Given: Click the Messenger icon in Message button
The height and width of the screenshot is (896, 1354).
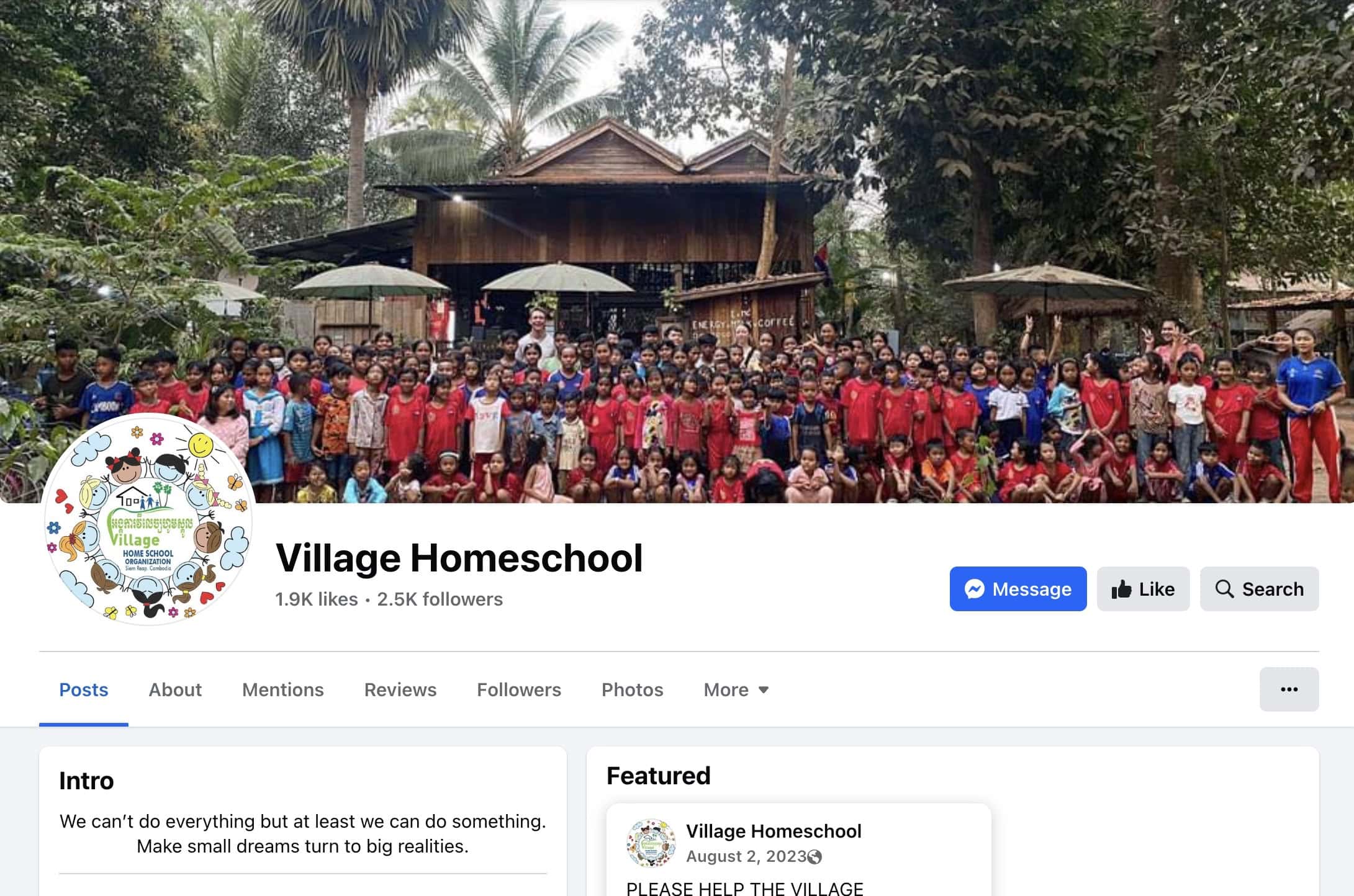Looking at the screenshot, I should pyautogui.click(x=975, y=589).
